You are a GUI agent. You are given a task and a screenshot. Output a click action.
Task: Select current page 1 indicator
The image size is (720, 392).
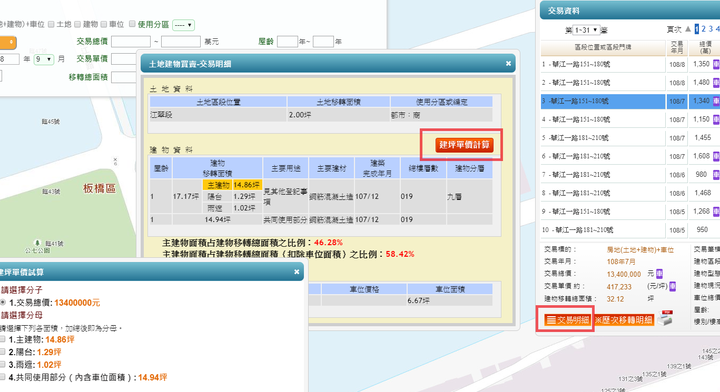697,29
